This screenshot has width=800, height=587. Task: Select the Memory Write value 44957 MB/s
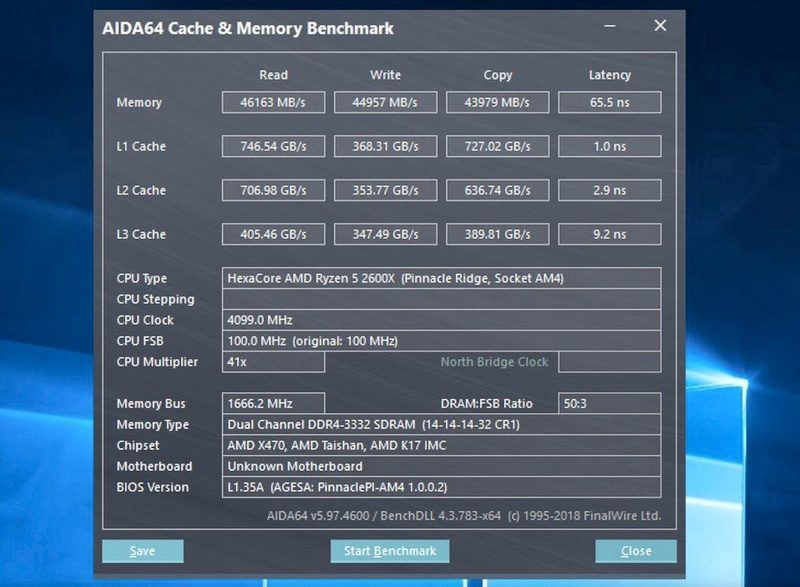(x=386, y=103)
